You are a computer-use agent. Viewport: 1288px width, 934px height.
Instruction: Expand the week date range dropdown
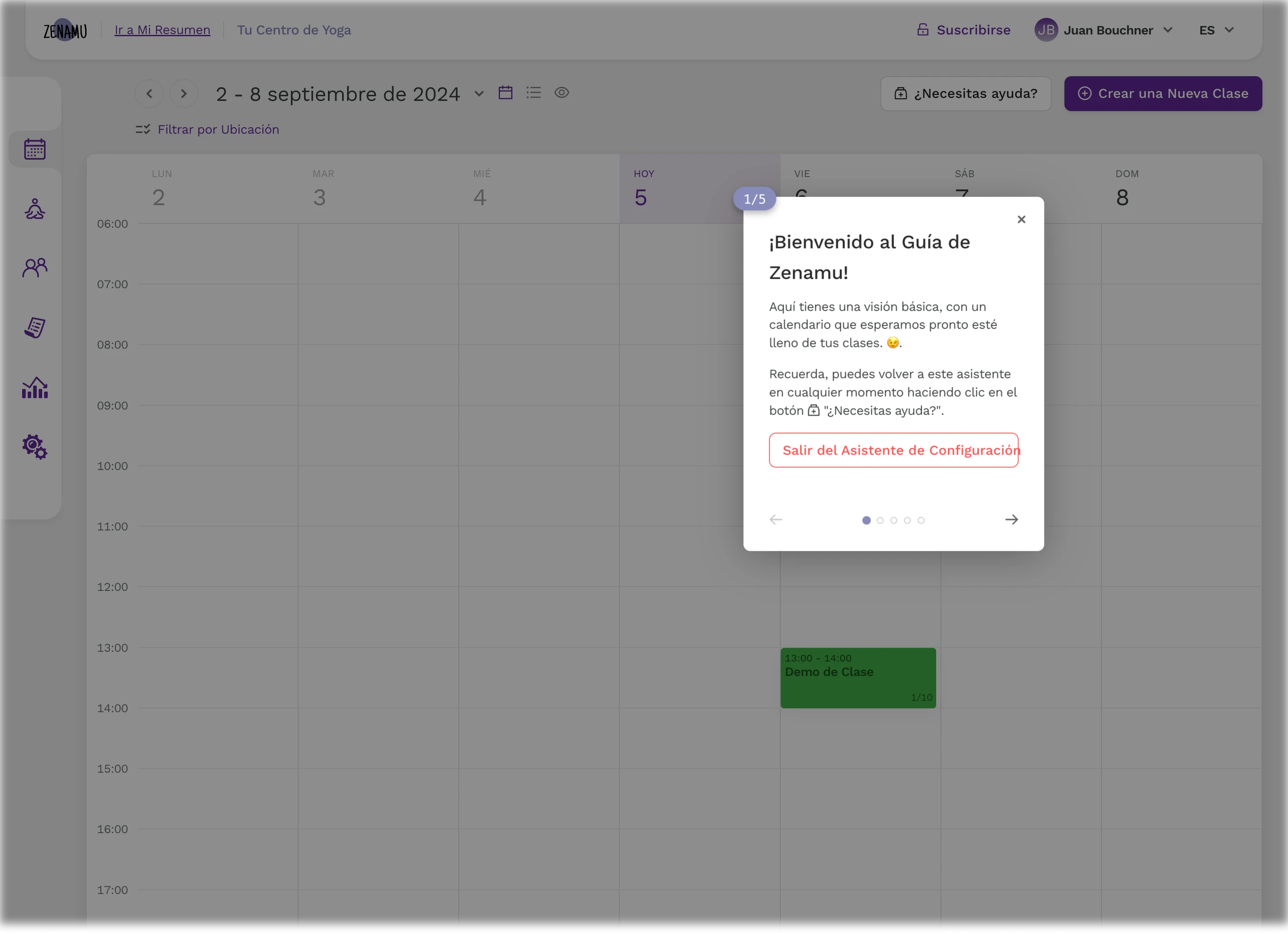point(479,94)
